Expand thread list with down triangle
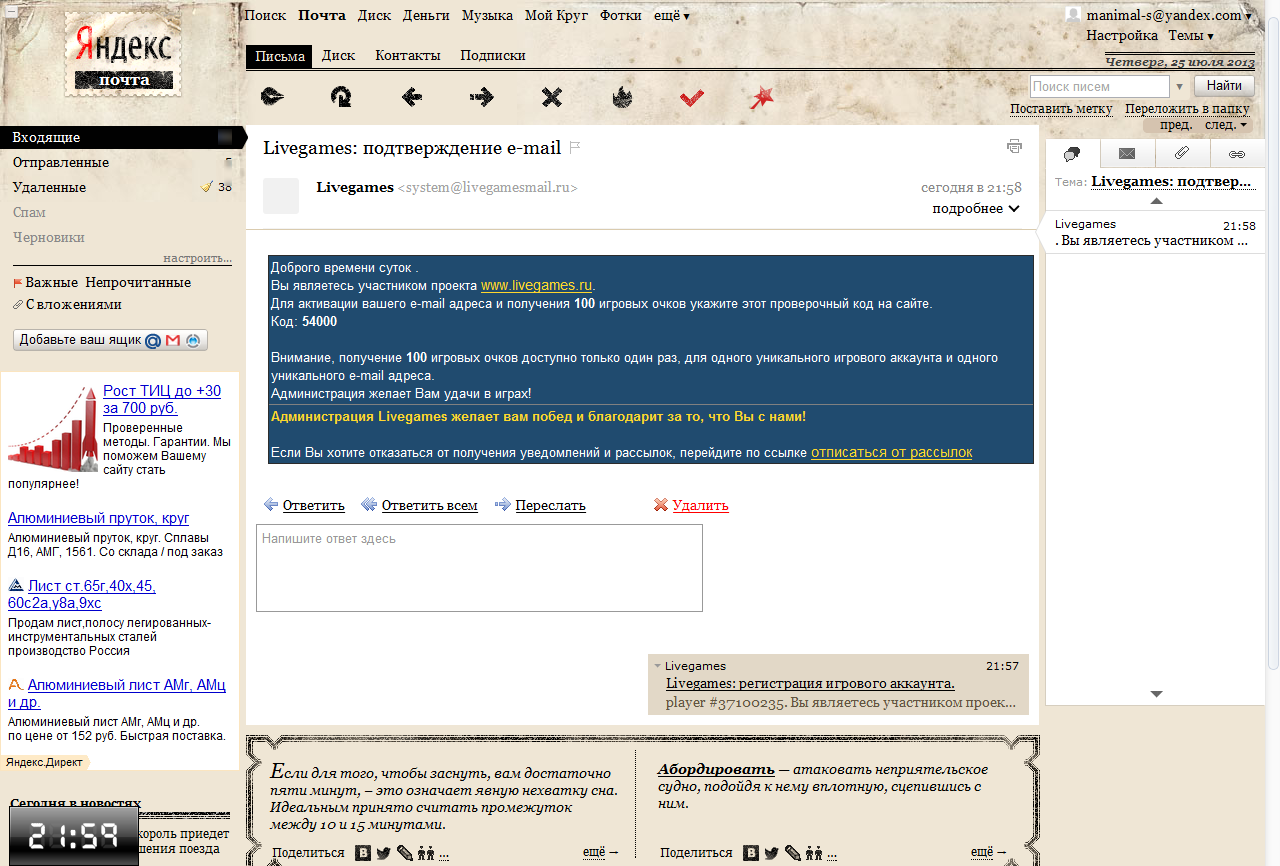This screenshot has height=866, width=1280. pyautogui.click(x=1157, y=694)
